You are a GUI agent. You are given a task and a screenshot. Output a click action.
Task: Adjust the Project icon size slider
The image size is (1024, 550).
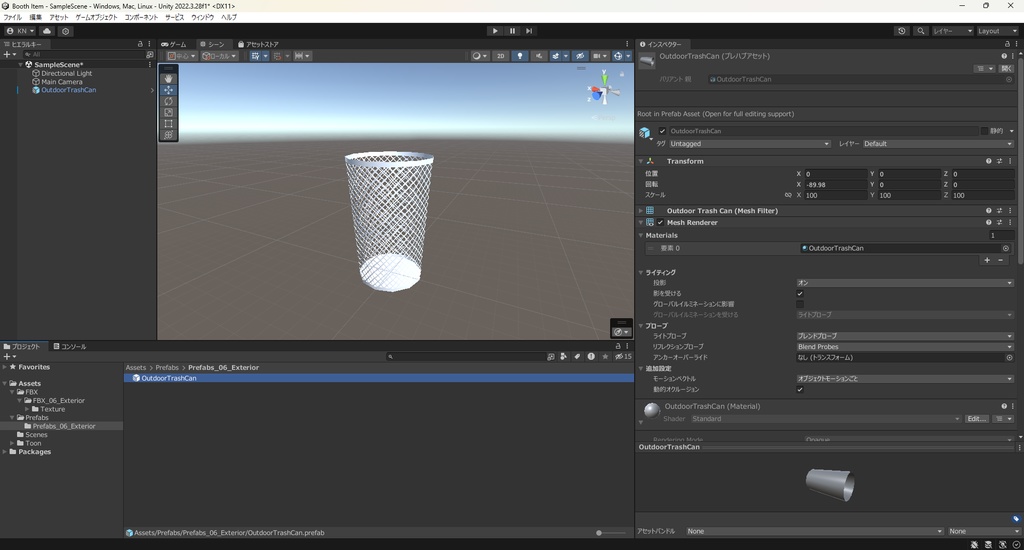tap(610, 533)
